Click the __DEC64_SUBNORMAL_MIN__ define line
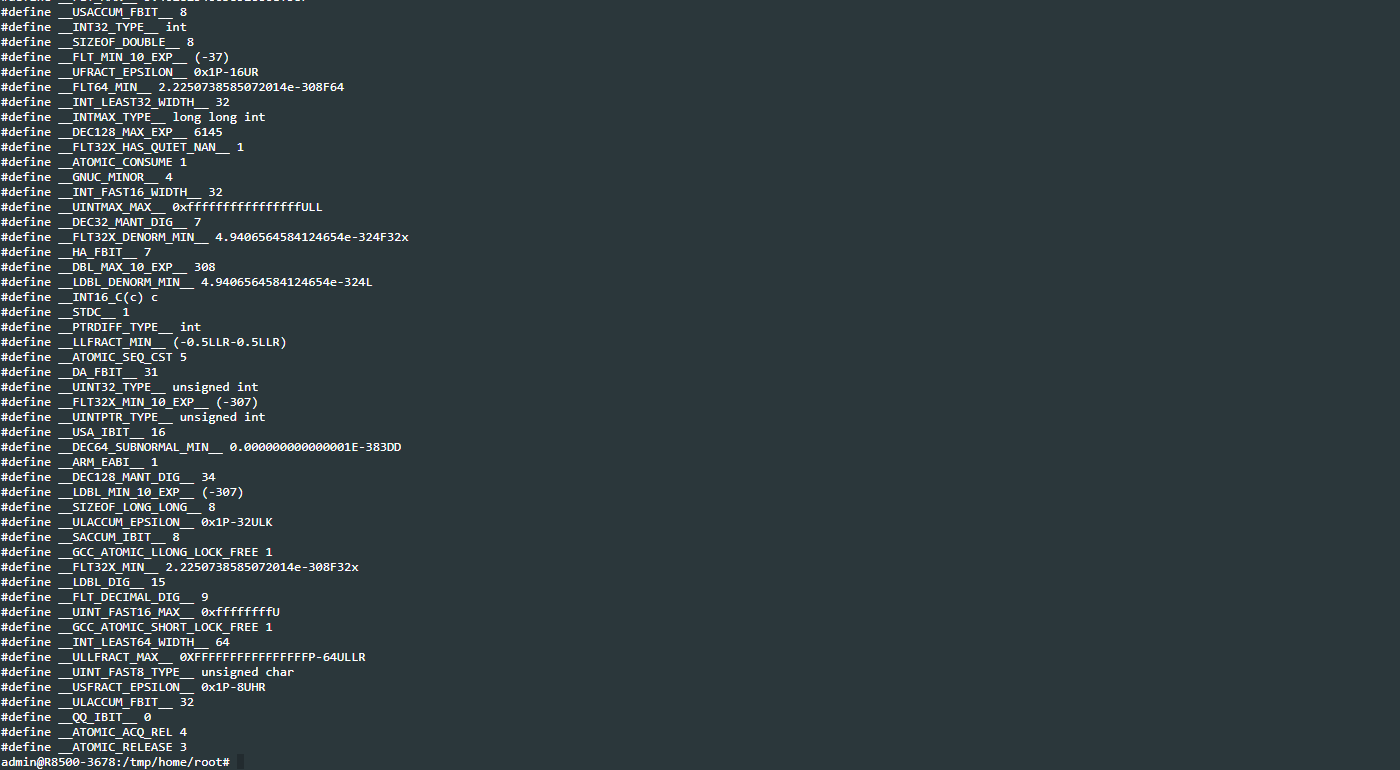Viewport: 1400px width, 770px height. pos(201,447)
